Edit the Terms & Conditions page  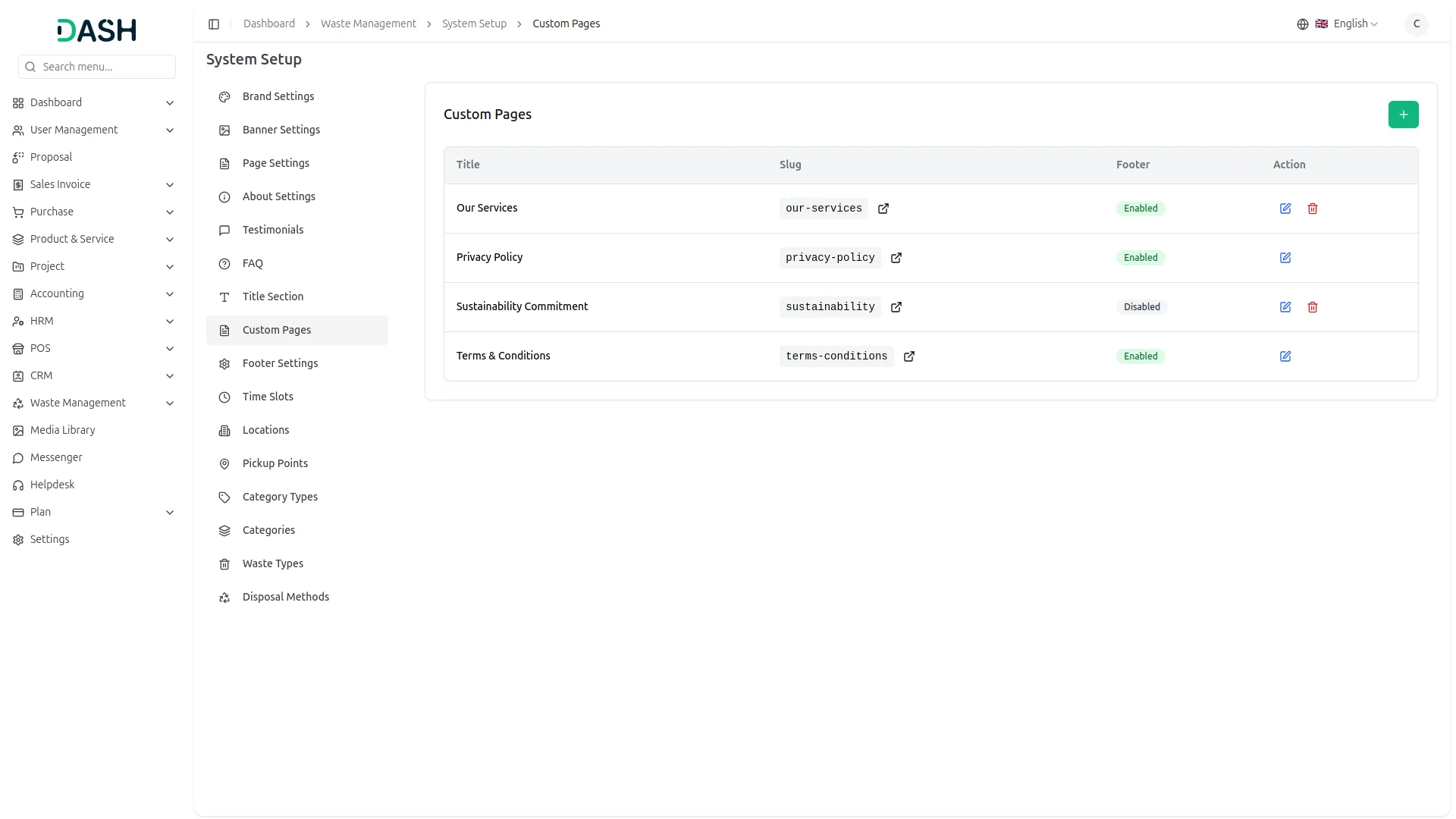1285,356
